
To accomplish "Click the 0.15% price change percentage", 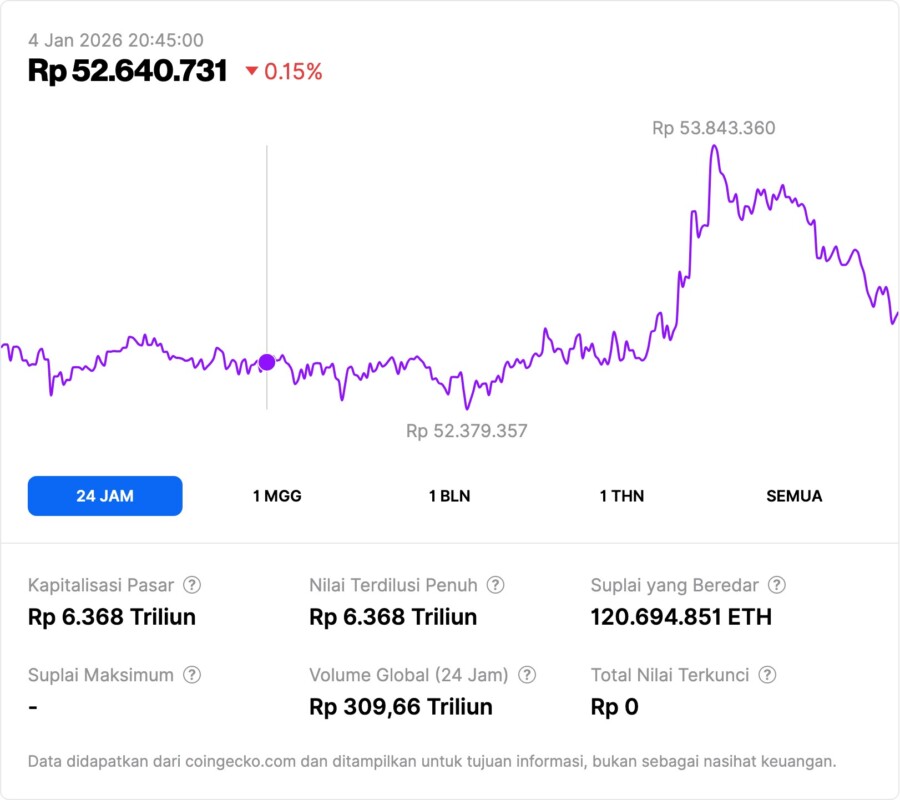I will pos(293,72).
